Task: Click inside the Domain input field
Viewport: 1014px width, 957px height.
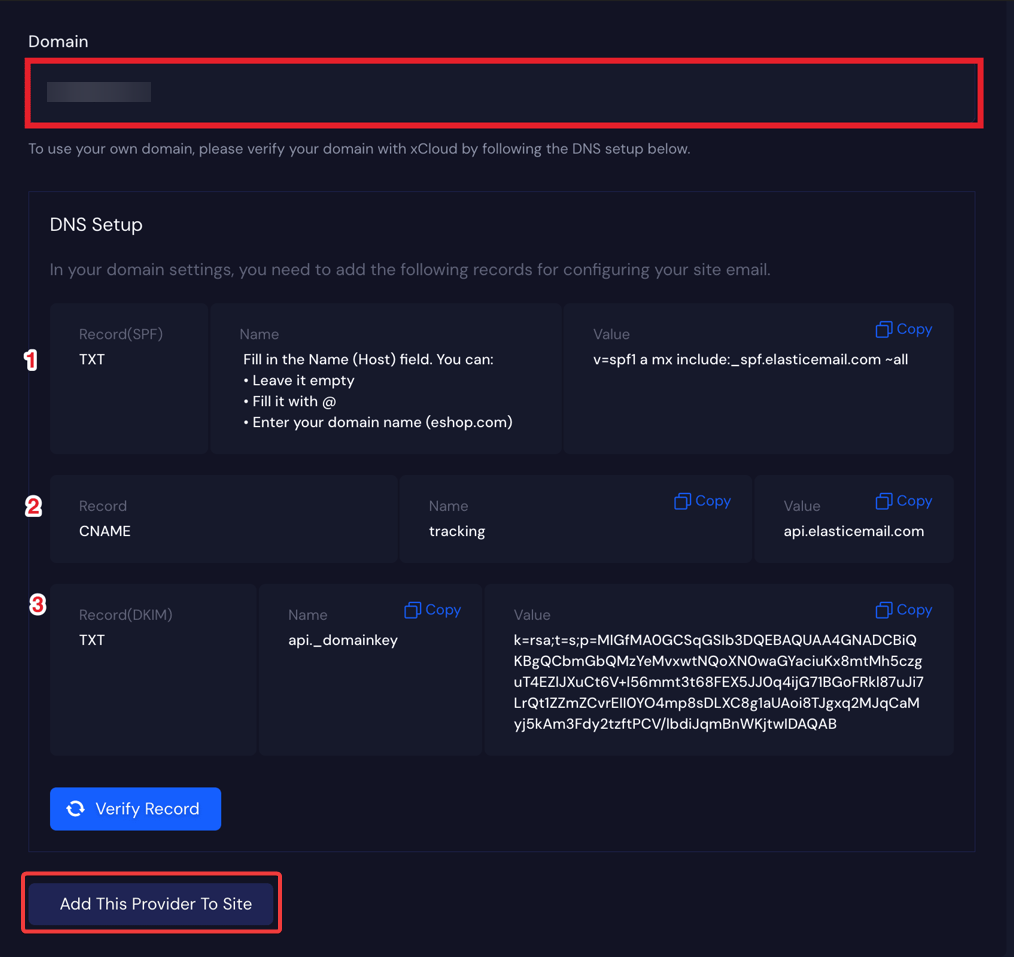Action: (x=400, y=92)
